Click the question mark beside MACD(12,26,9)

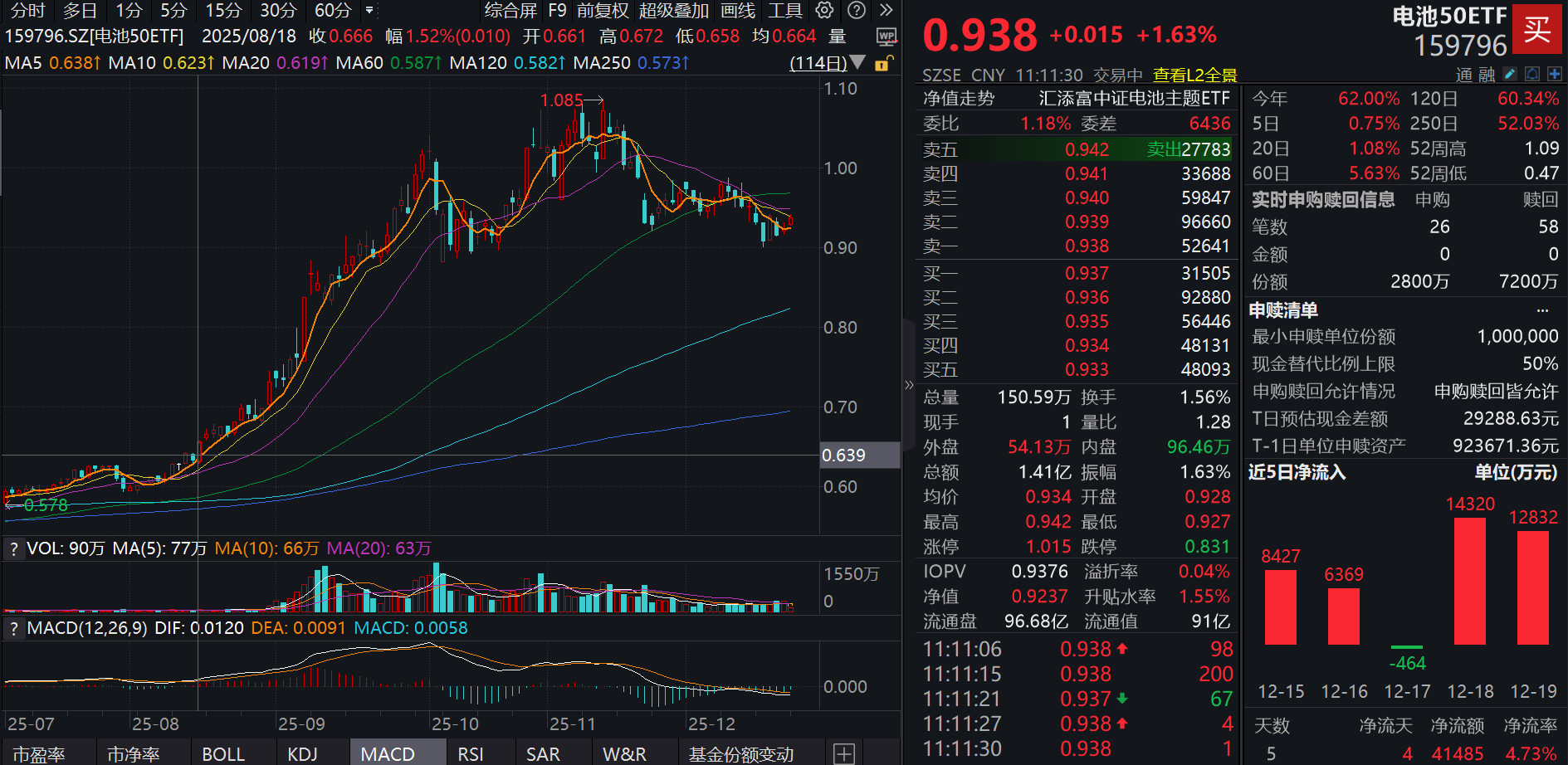pos(13,628)
